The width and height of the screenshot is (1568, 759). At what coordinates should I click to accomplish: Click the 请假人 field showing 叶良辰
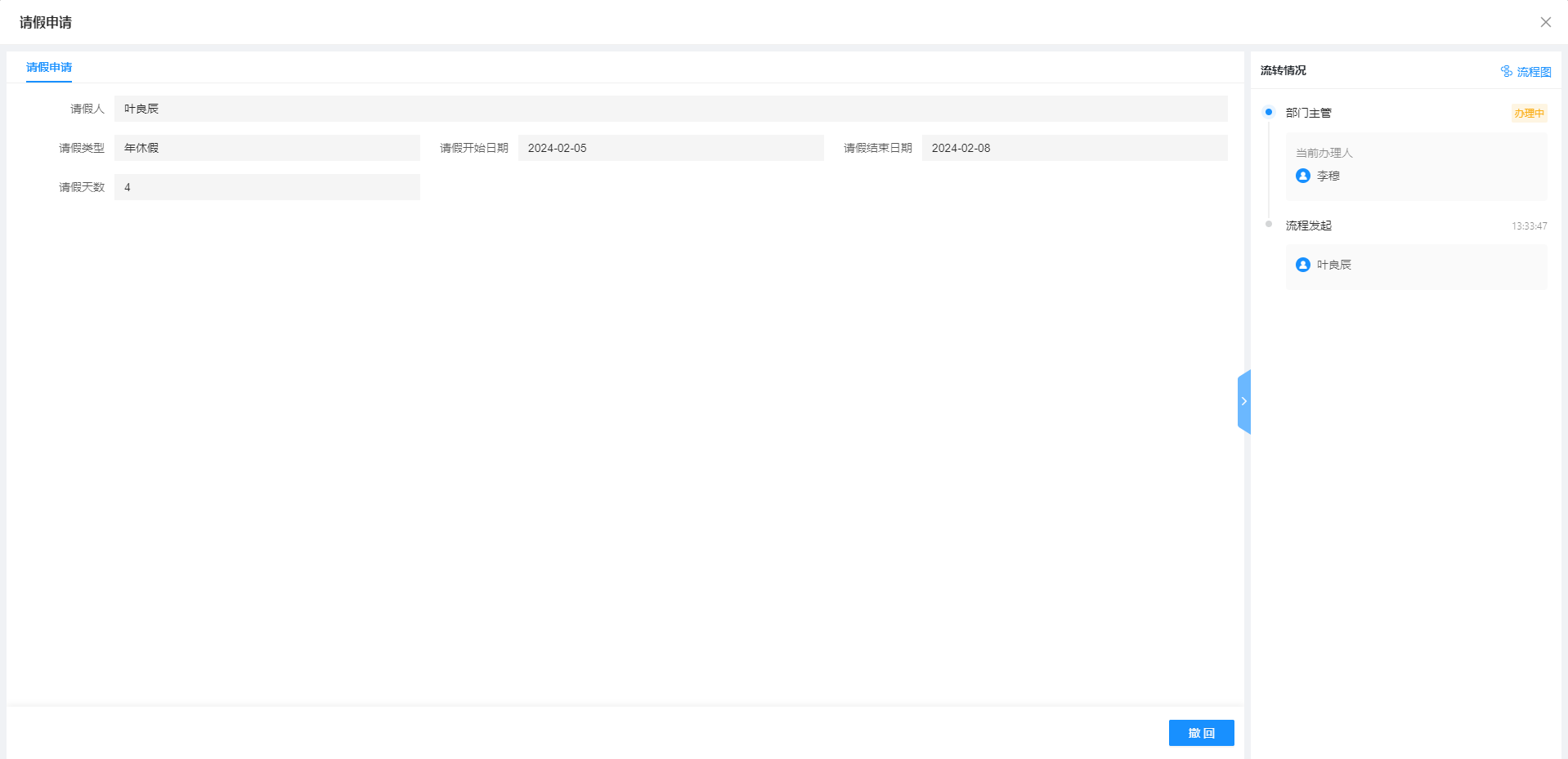coord(670,109)
